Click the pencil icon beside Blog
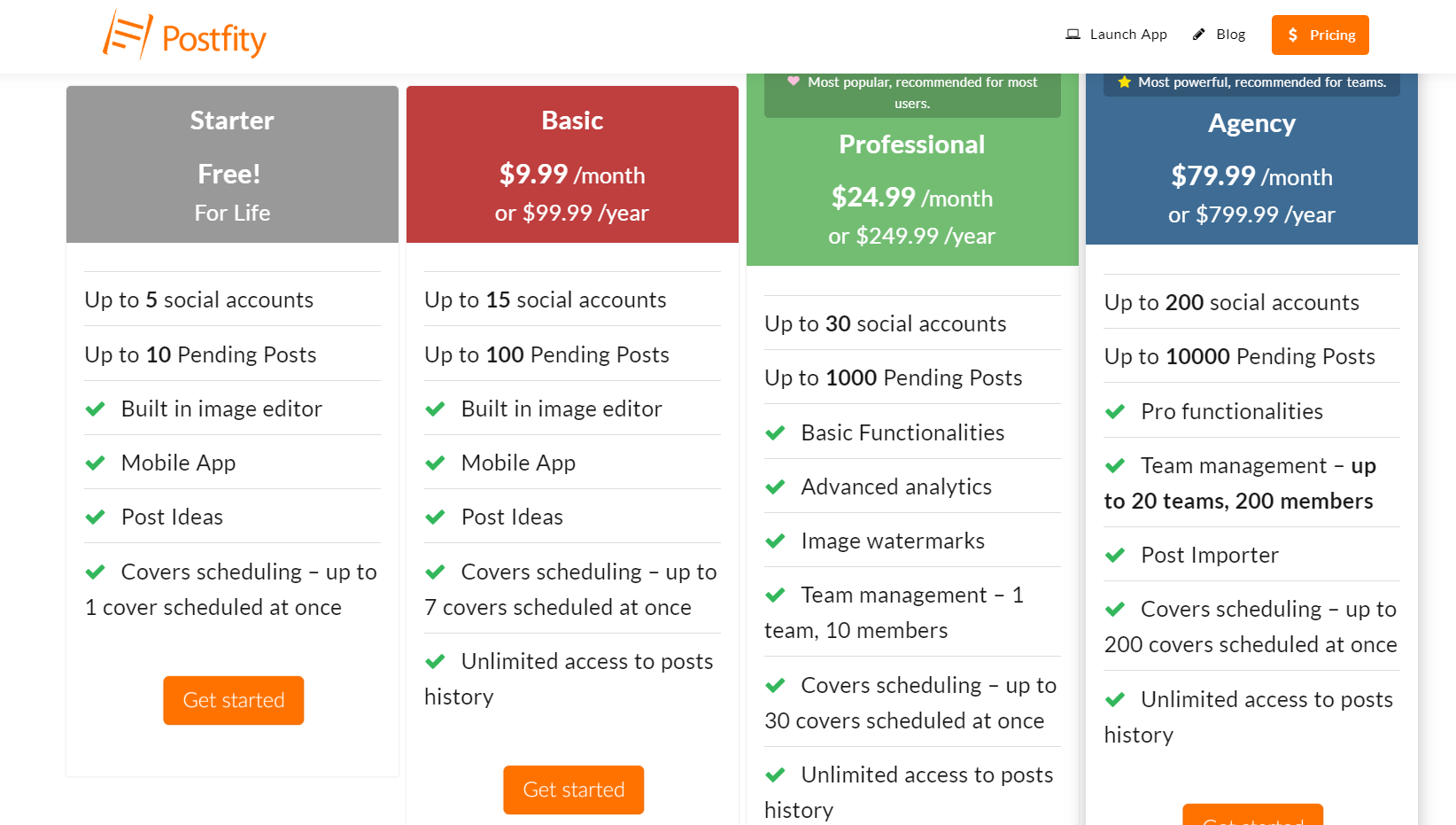This screenshot has height=825, width=1456. click(x=1199, y=35)
